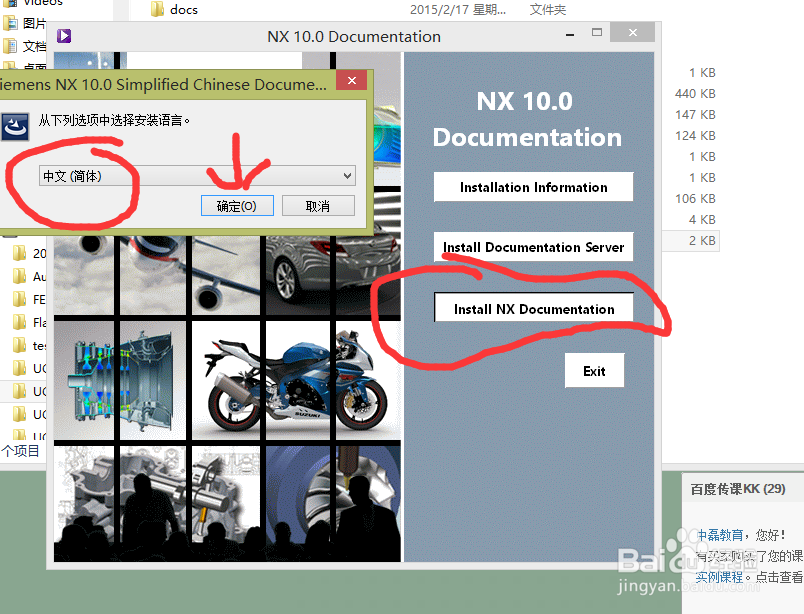Click the turbine cross-section image
The height and width of the screenshot is (614, 804).
[120, 380]
